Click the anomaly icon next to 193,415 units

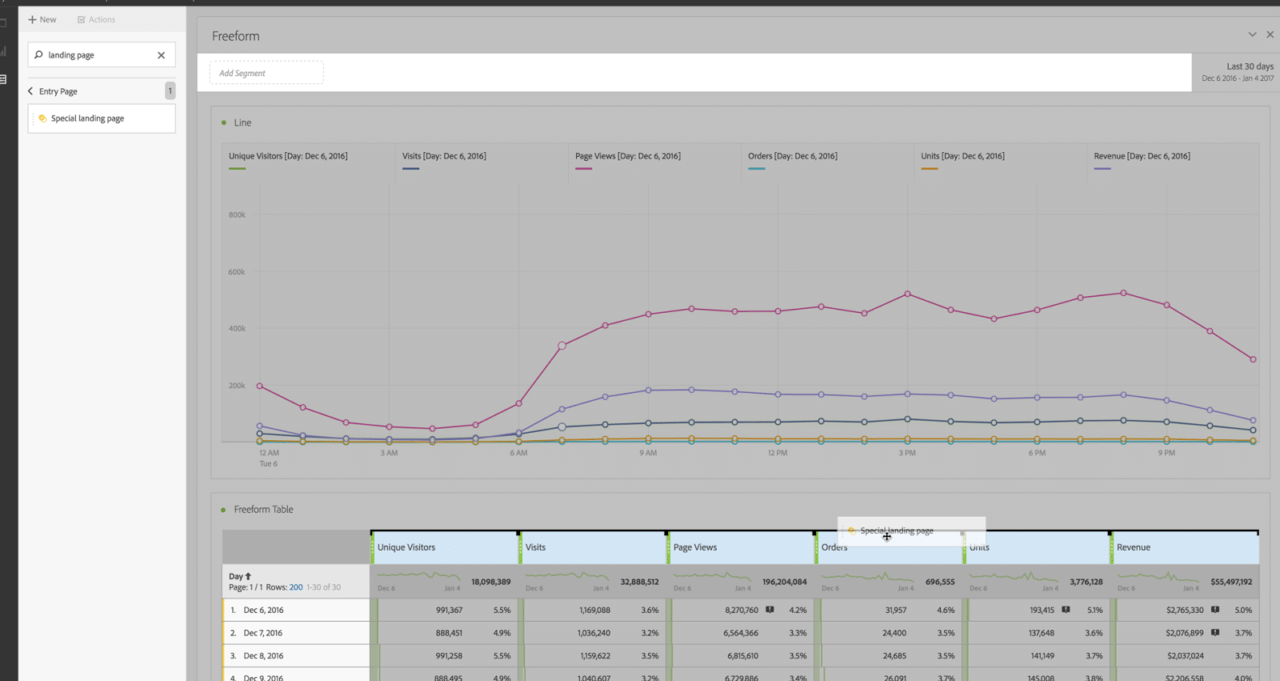click(x=1066, y=609)
